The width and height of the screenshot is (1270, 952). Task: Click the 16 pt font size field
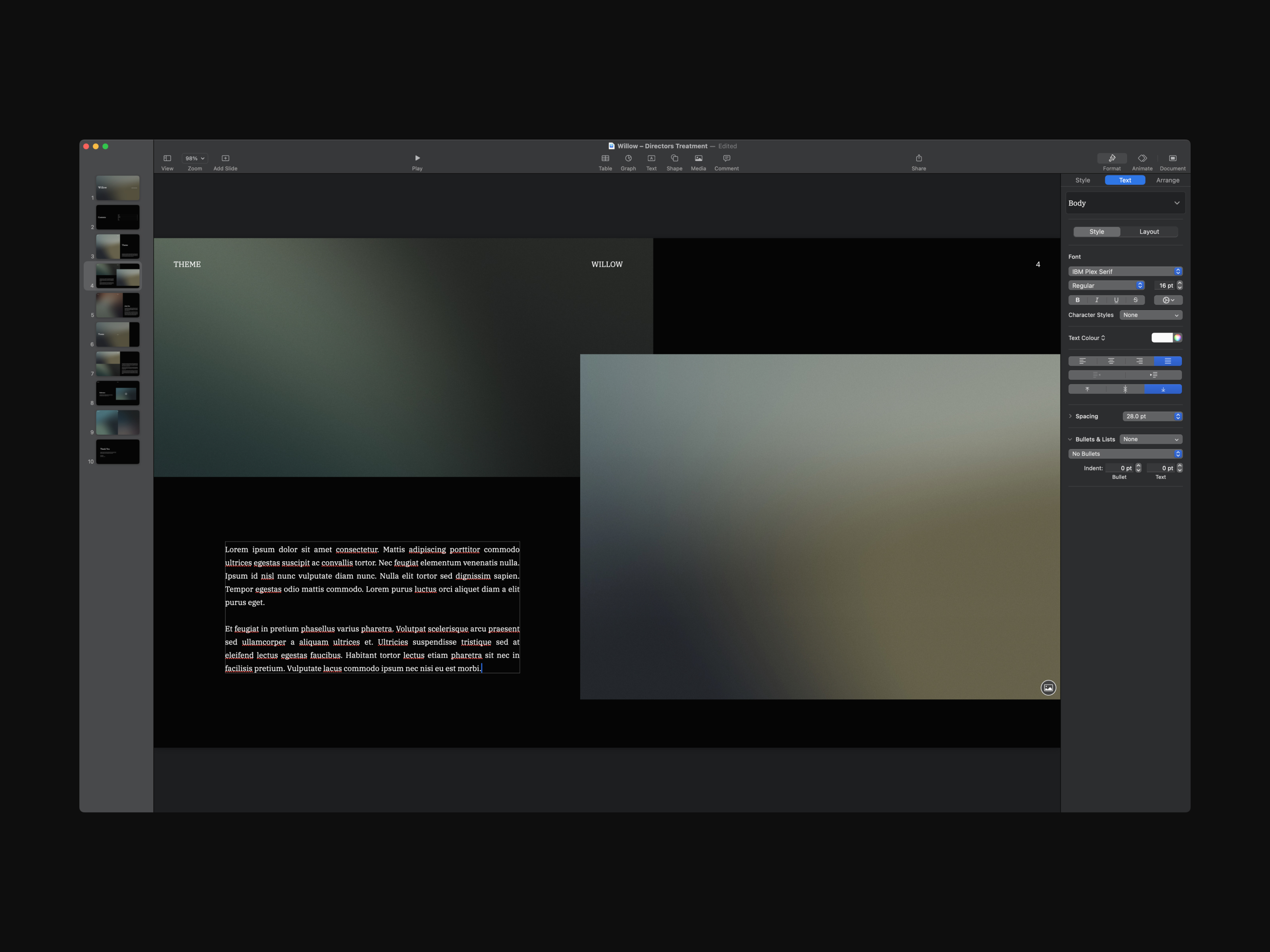point(1164,285)
